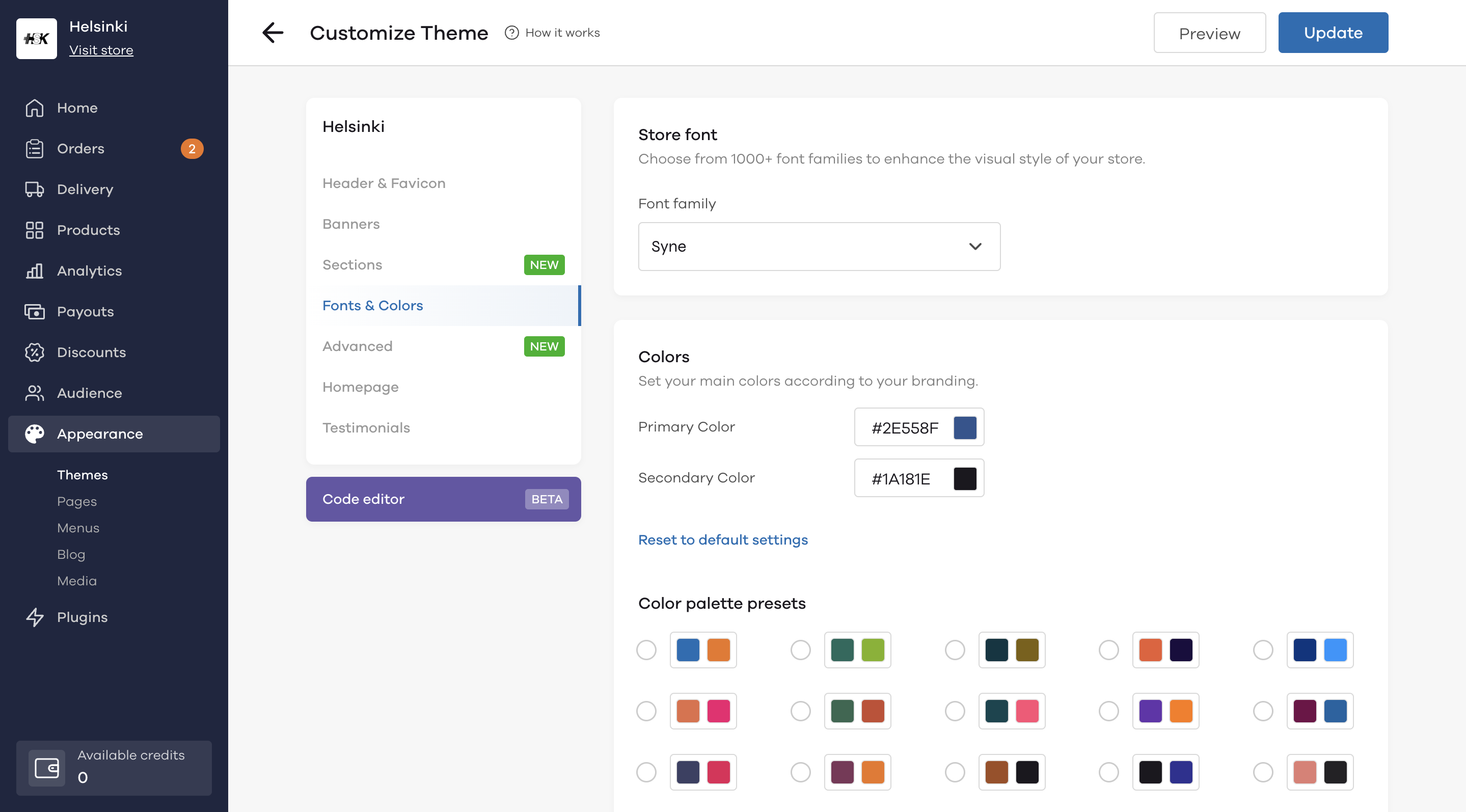The image size is (1466, 812).
Task: Click the Analytics bar chart icon
Action: click(x=35, y=271)
